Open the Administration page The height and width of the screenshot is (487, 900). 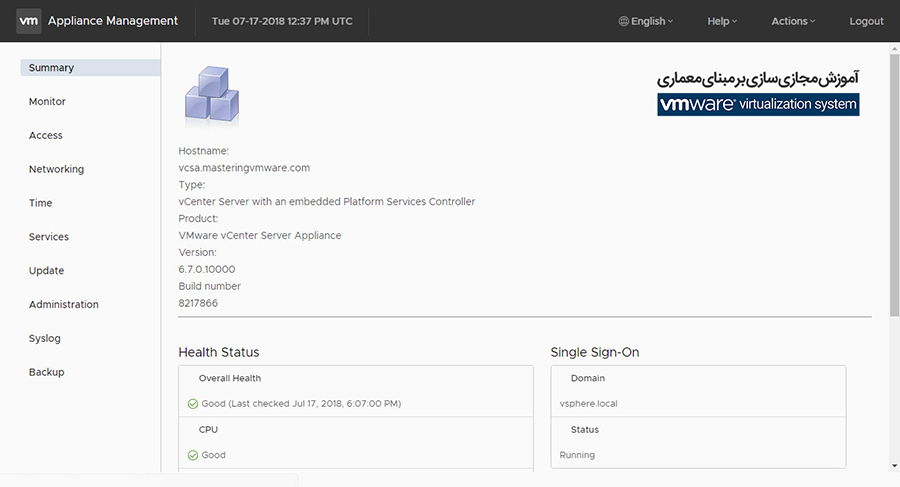[x=64, y=305]
